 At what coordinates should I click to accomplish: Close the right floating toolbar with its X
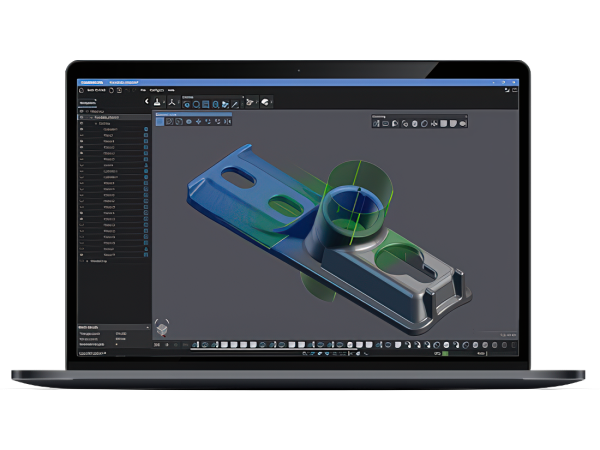(465, 115)
